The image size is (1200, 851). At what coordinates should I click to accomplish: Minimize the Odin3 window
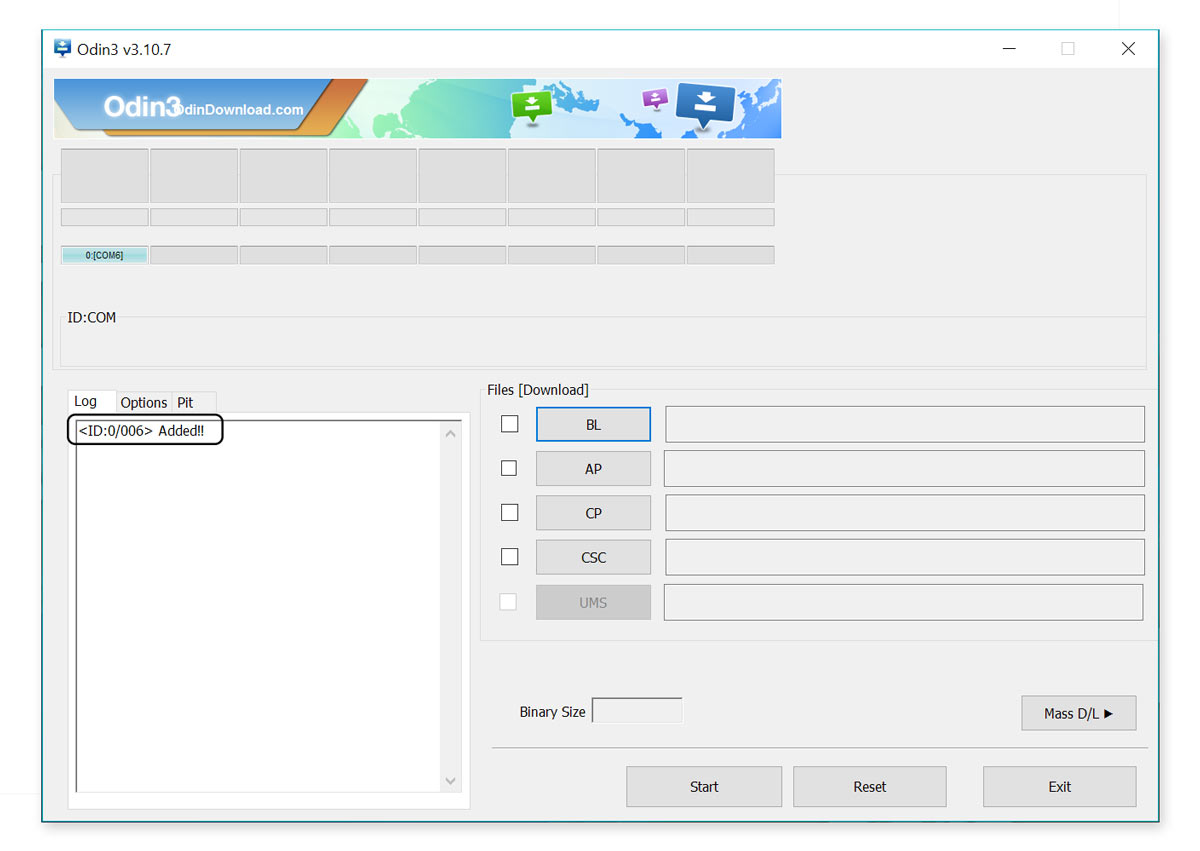(1009, 48)
